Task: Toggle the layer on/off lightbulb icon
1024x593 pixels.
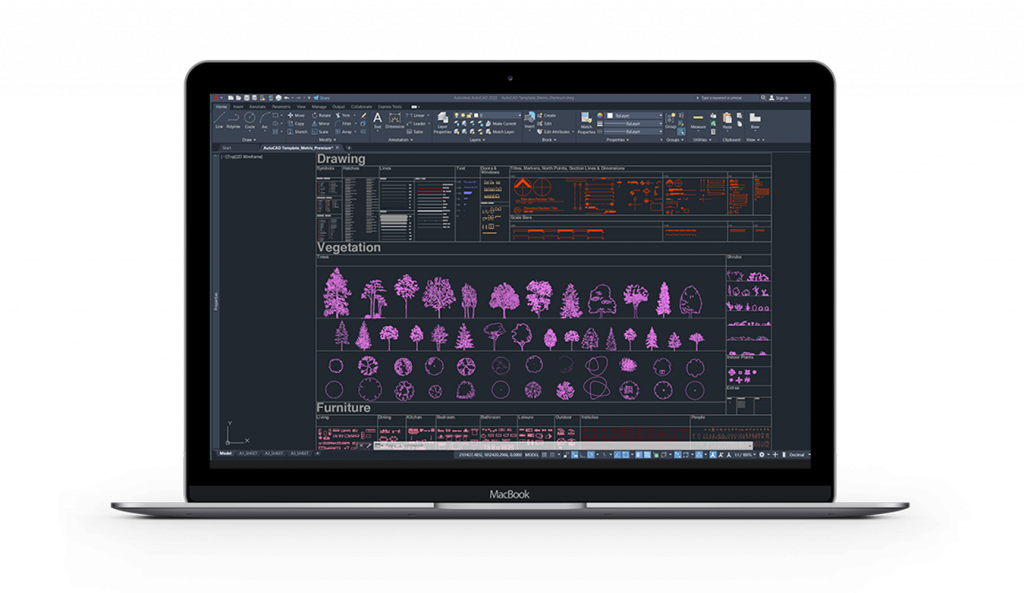Action: tap(457, 115)
